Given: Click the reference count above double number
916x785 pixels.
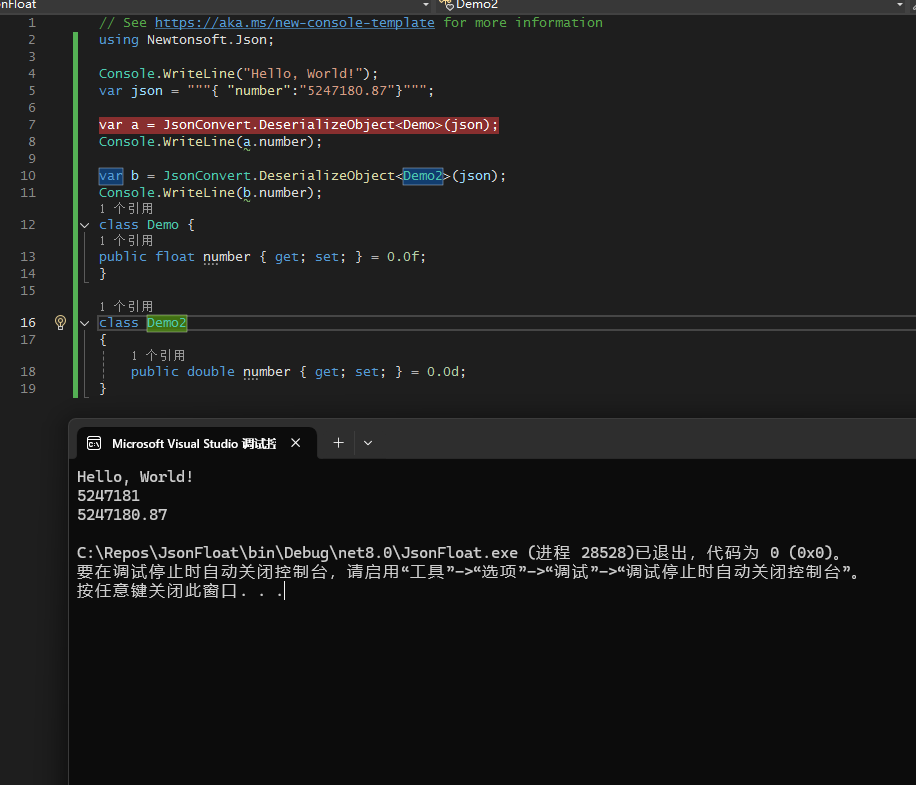Looking at the screenshot, I should click(158, 356).
